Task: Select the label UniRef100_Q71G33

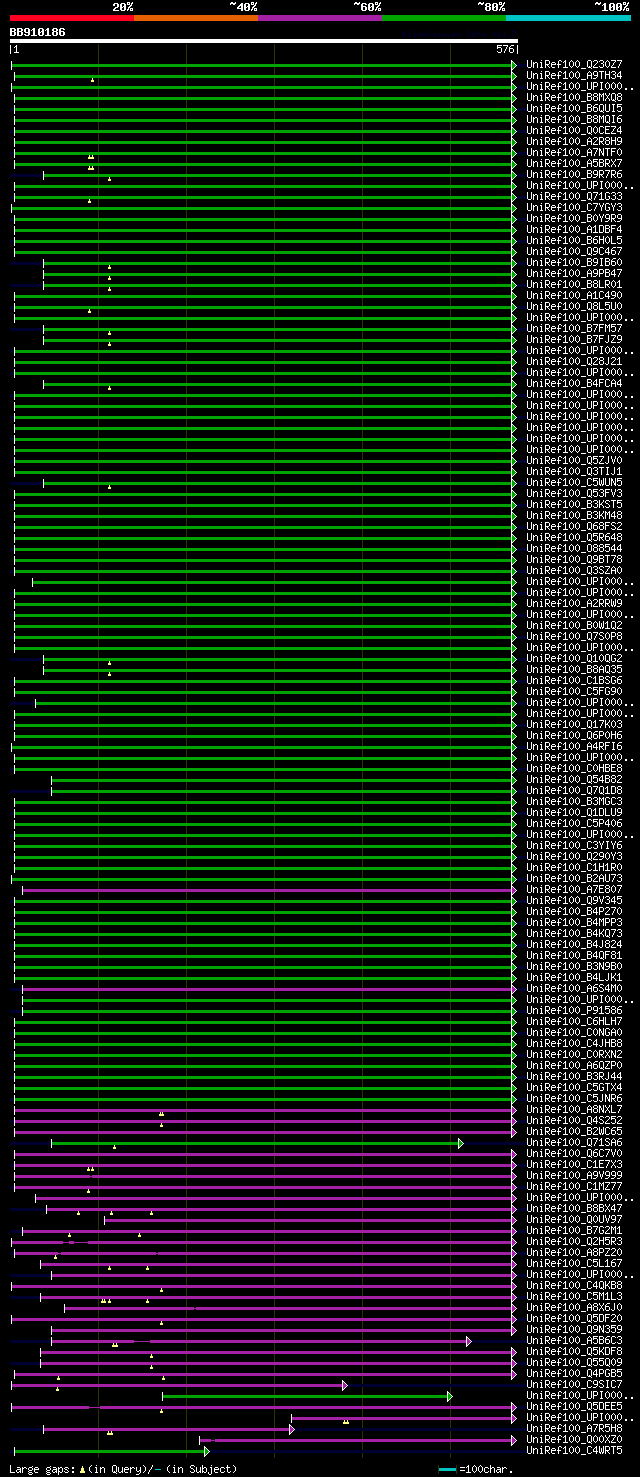Action: tap(574, 196)
